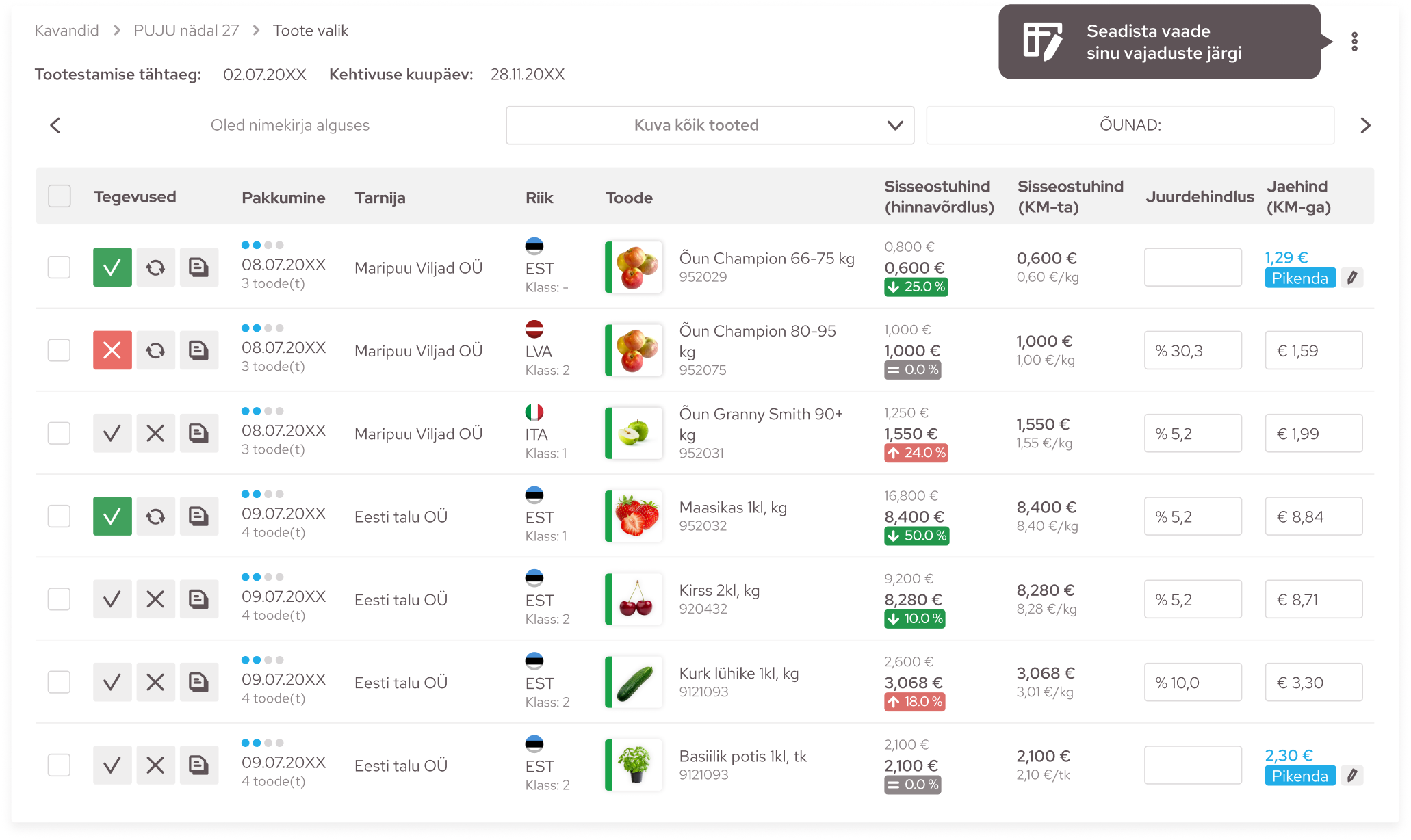Click the red rejected X for Õun Champion 80-95

112,350
